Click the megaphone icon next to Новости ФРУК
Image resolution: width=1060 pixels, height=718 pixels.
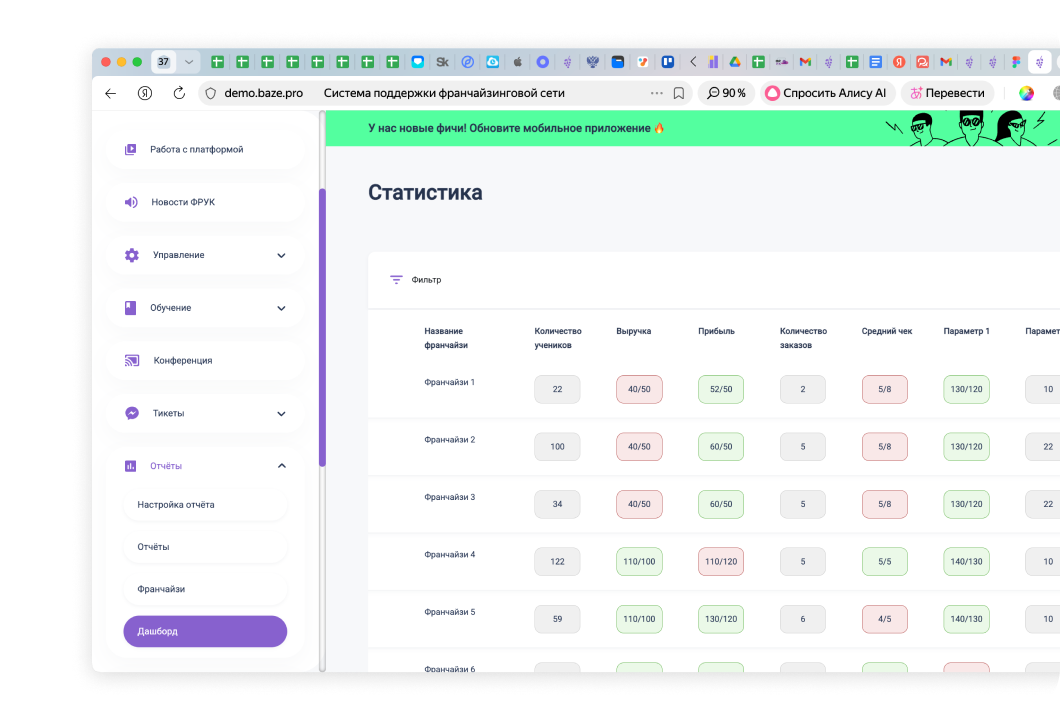[131, 202]
